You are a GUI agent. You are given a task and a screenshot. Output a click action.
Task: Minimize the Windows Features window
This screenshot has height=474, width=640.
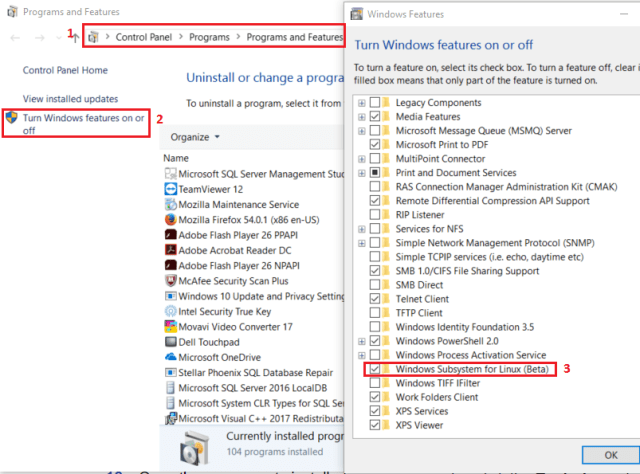624,14
